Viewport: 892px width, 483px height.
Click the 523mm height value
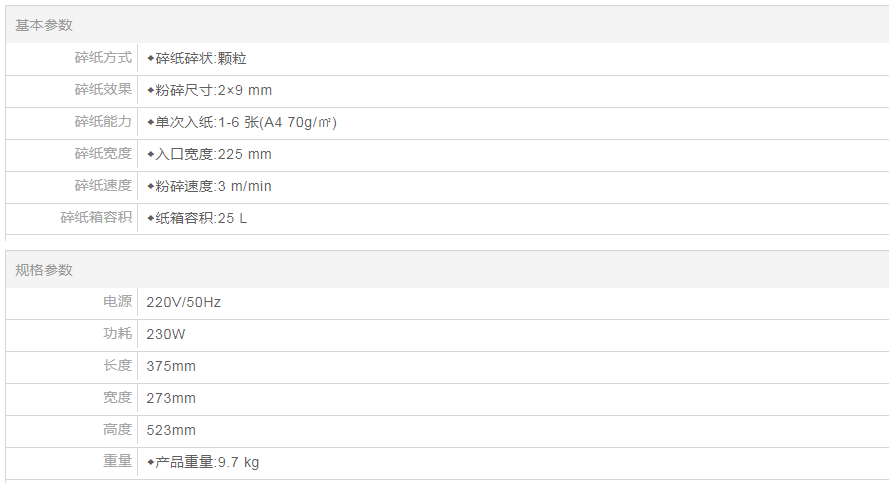click(x=171, y=430)
